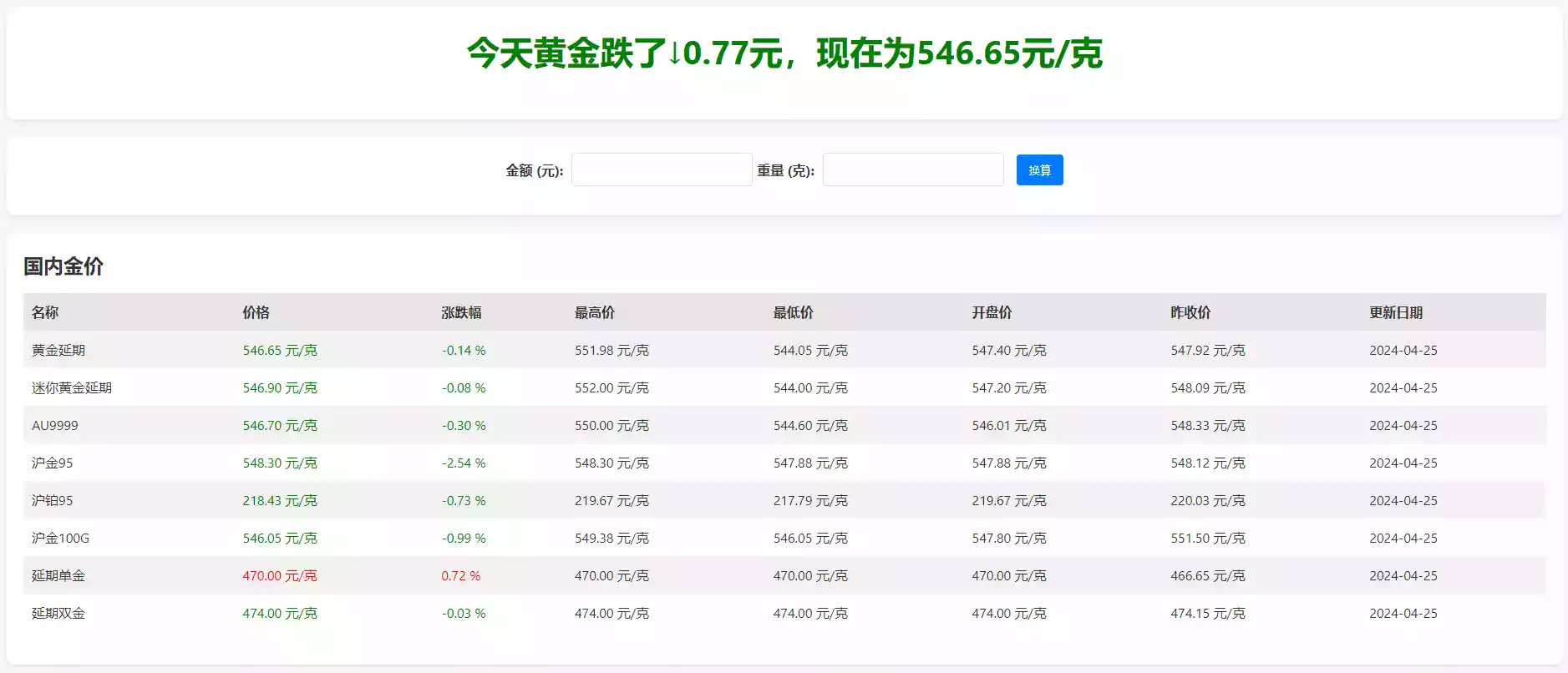
Task: Click opening price 547.20 元/克
Action: [1009, 387]
